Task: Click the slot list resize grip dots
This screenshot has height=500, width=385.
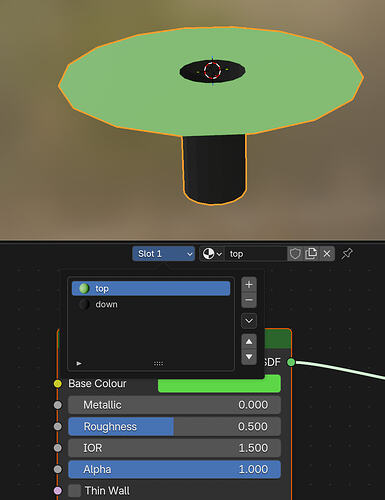Action: [158, 363]
